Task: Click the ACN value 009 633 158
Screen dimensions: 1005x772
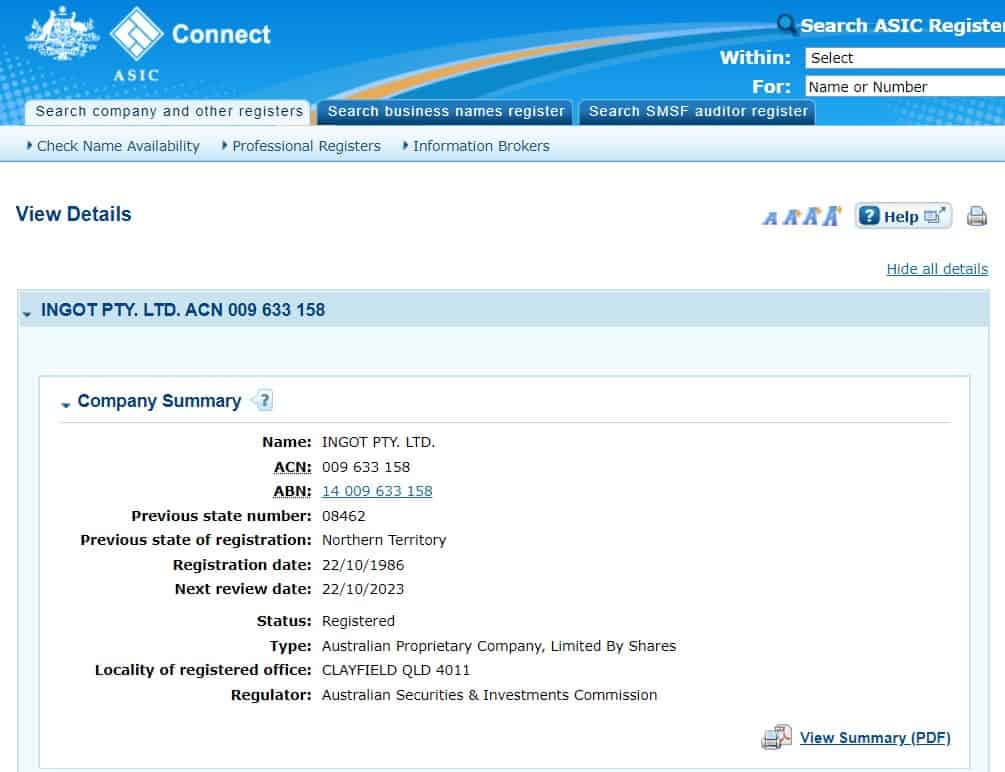Action: tap(366, 467)
